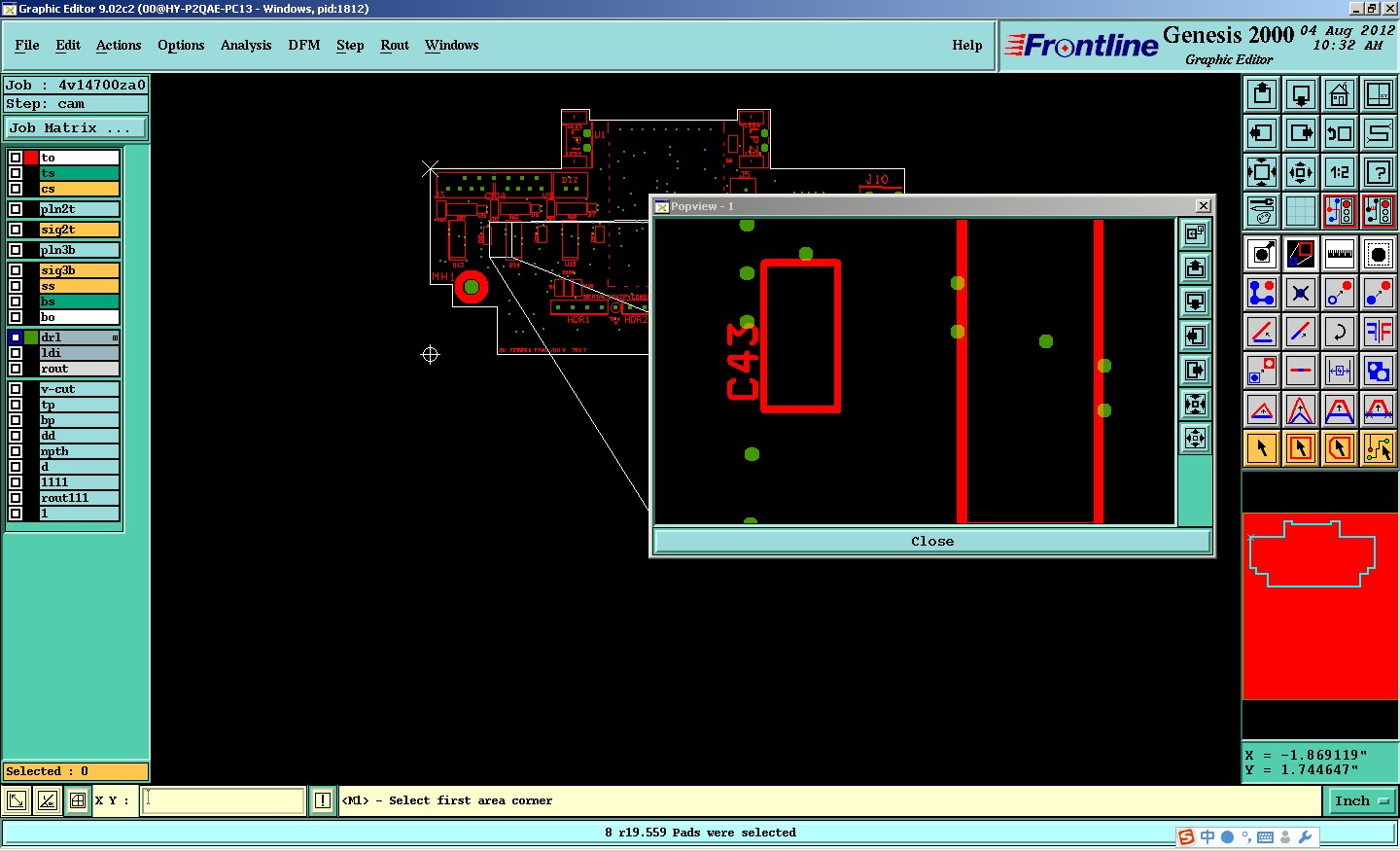Click the home view icon
This screenshot has width=1400, height=852.
click(x=1340, y=94)
